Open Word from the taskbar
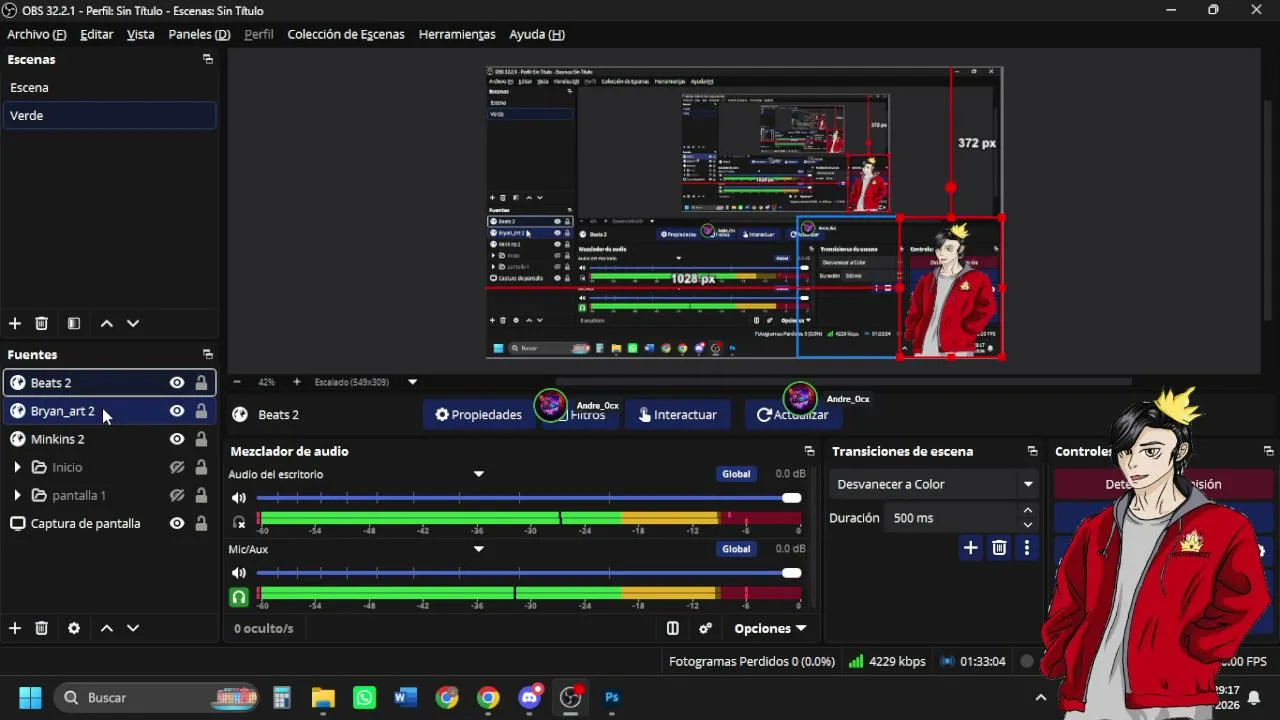This screenshot has width=1280, height=720. [406, 697]
